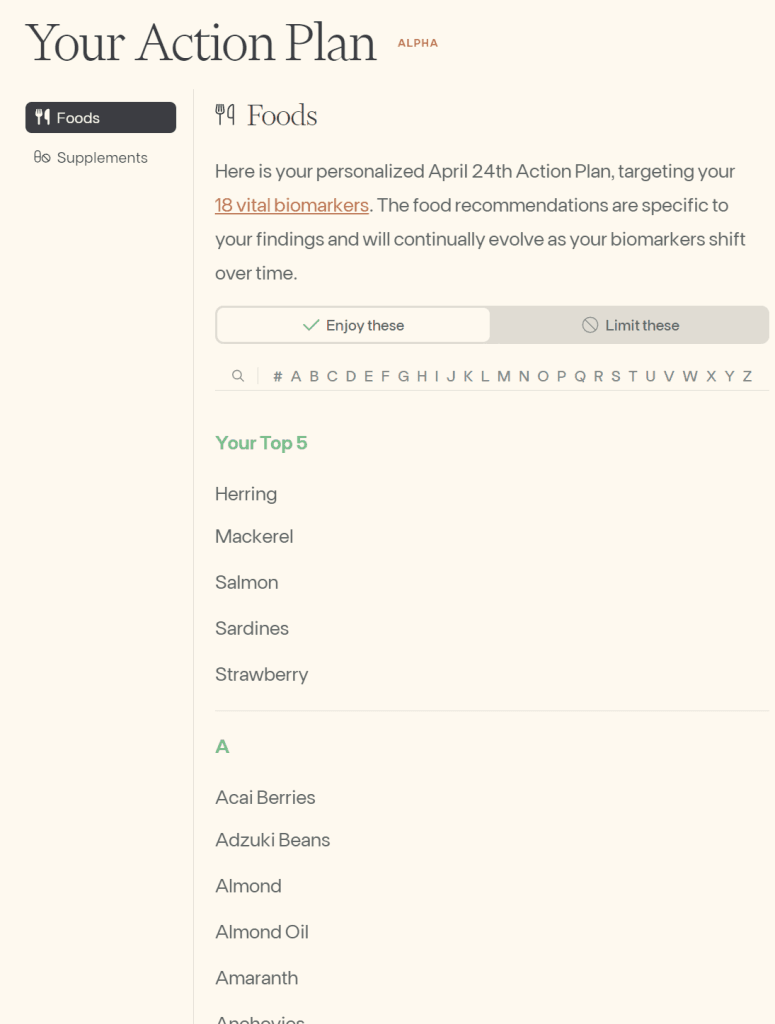
Task: Choose Strawberry in the top five list
Action: (x=262, y=674)
